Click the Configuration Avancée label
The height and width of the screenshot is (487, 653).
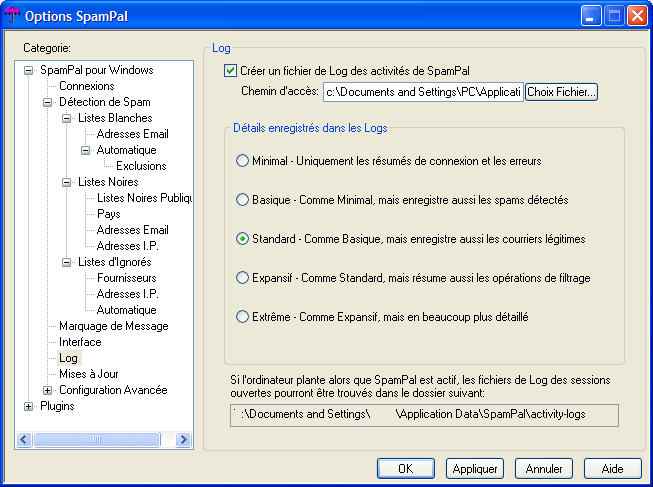(113, 390)
